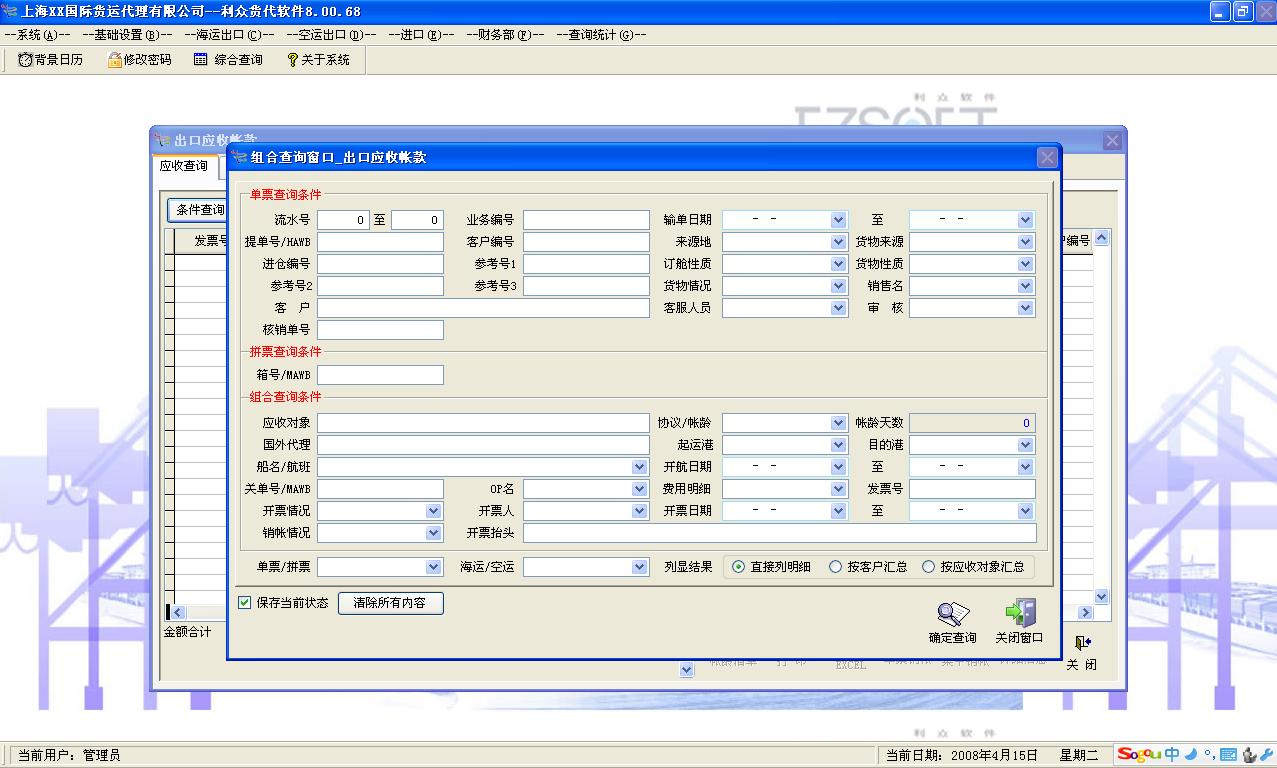Open the 进口(E) menu
This screenshot has width=1277, height=768.
[420, 34]
